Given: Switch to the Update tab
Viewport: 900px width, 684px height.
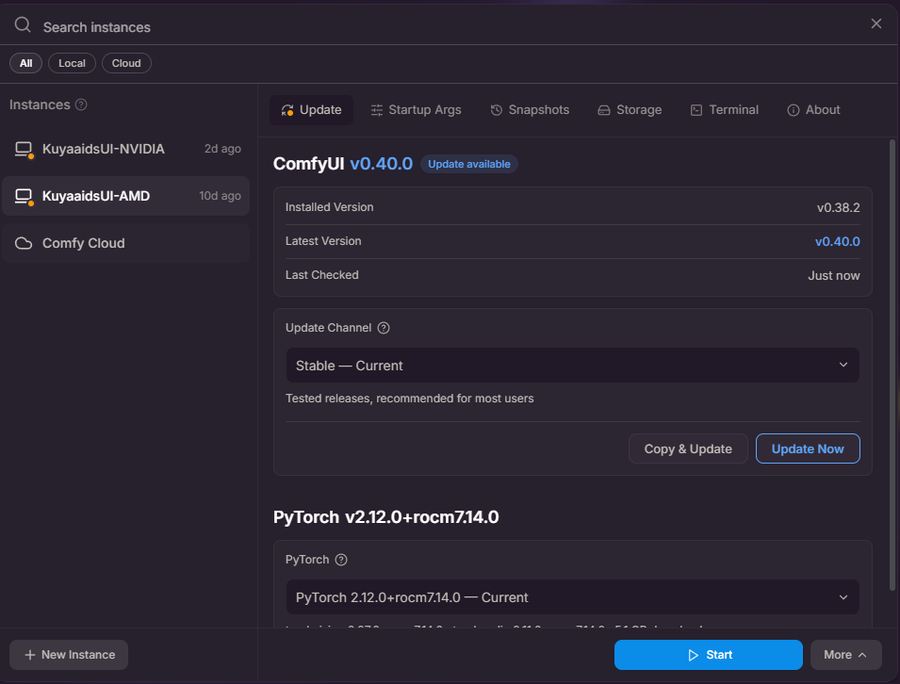Looking at the screenshot, I should (311, 110).
